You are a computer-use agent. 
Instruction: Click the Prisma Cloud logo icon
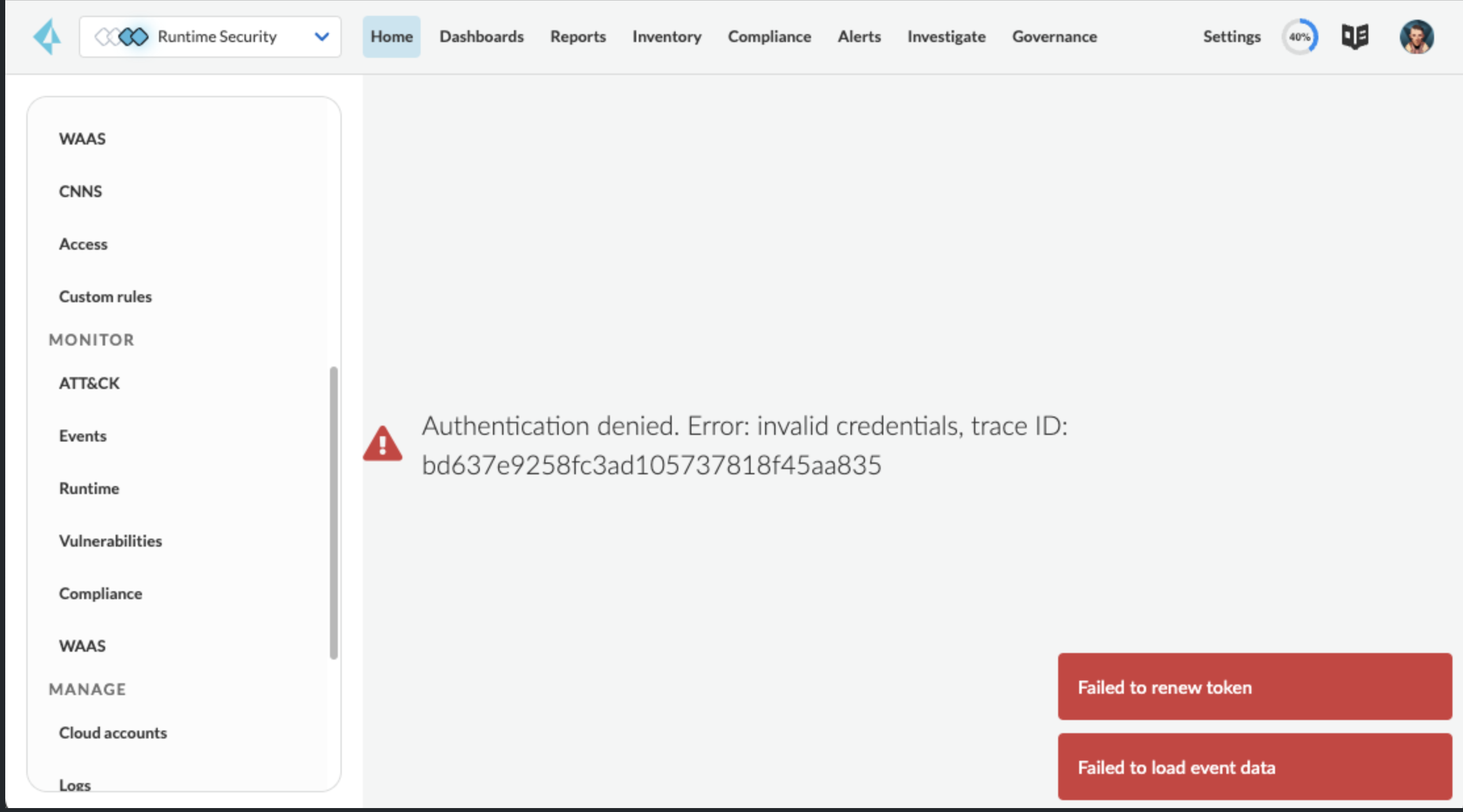[x=47, y=37]
